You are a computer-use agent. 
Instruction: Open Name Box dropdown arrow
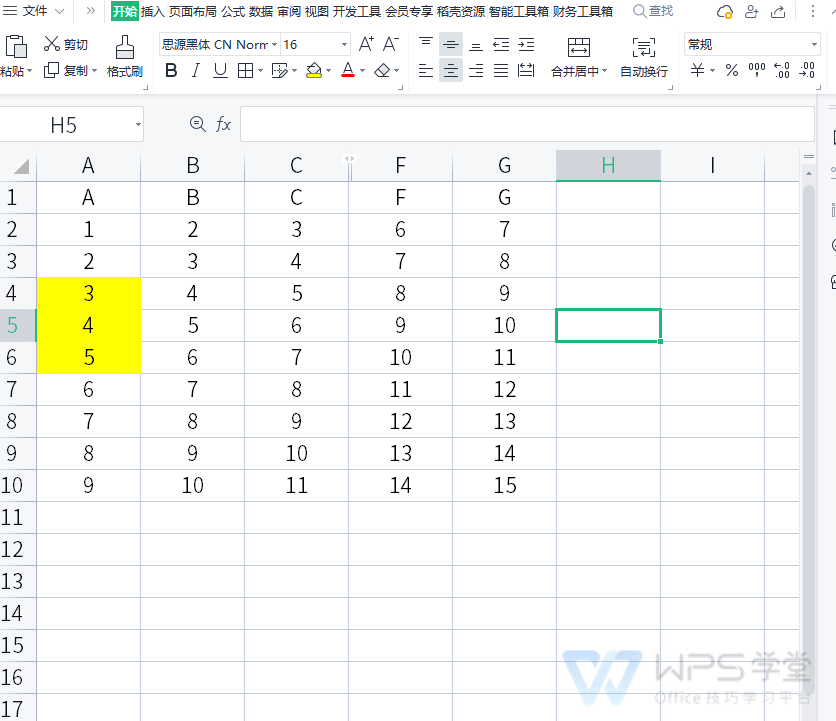(138, 125)
